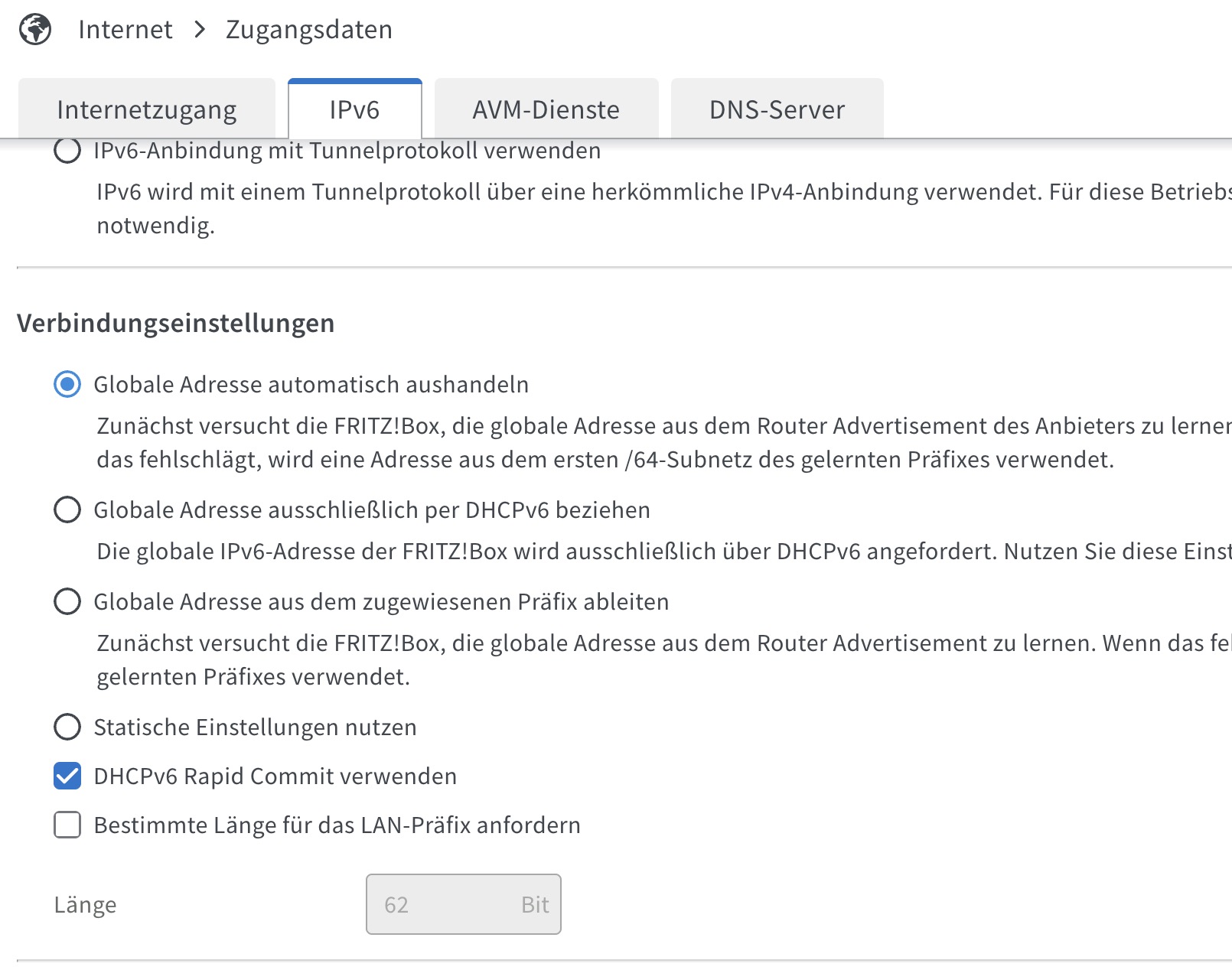Select the IPv6 tab
Viewport: 1232px width, 970px height.
355,109
